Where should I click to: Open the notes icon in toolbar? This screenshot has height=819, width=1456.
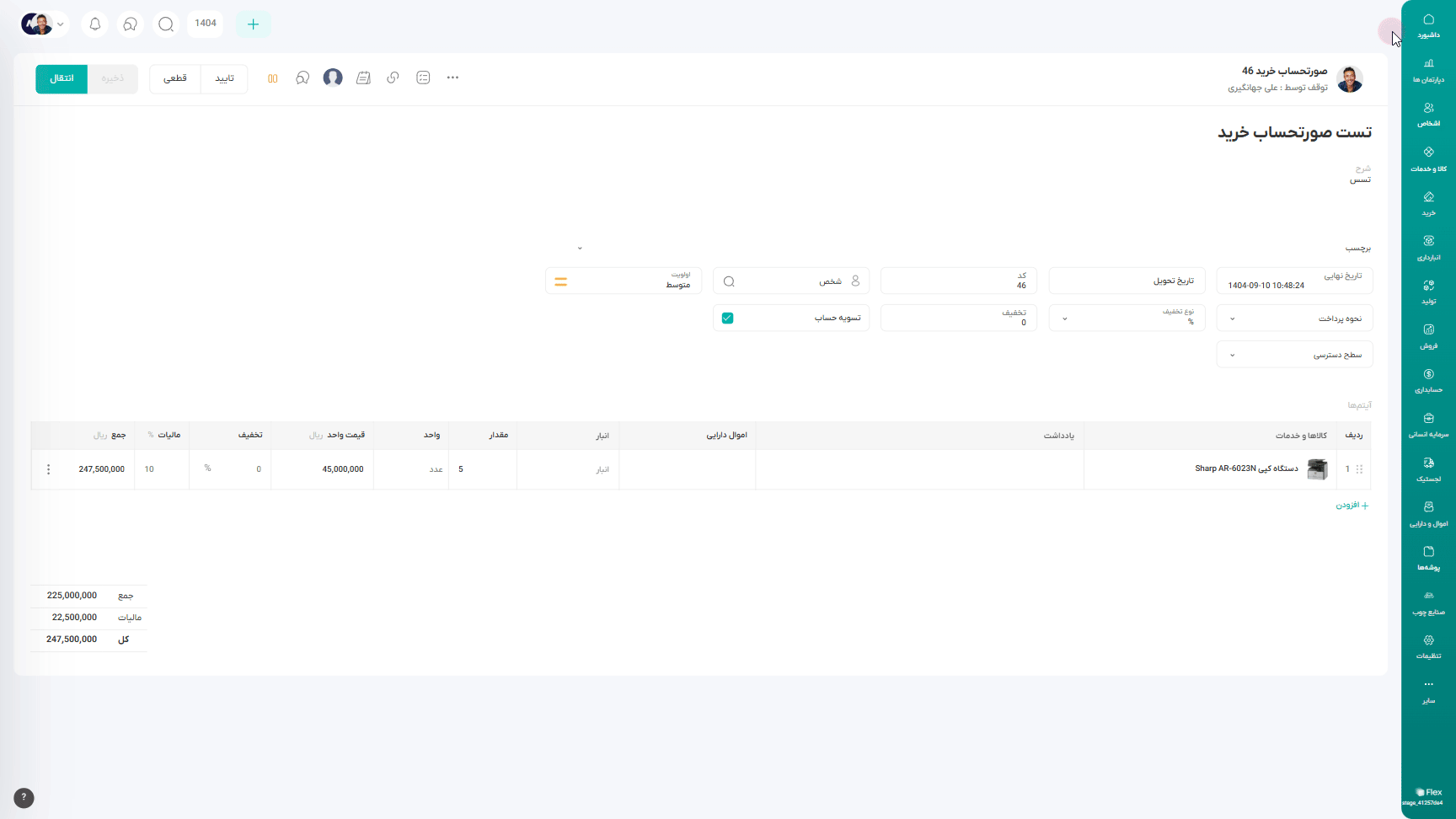pos(363,78)
